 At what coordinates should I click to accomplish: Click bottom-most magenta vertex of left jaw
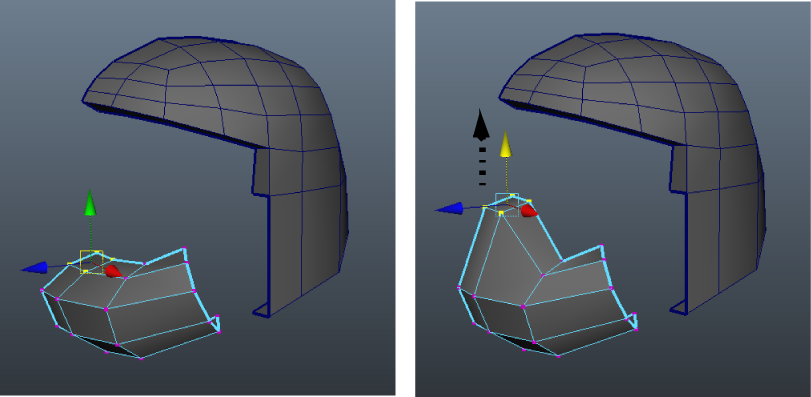[141, 358]
